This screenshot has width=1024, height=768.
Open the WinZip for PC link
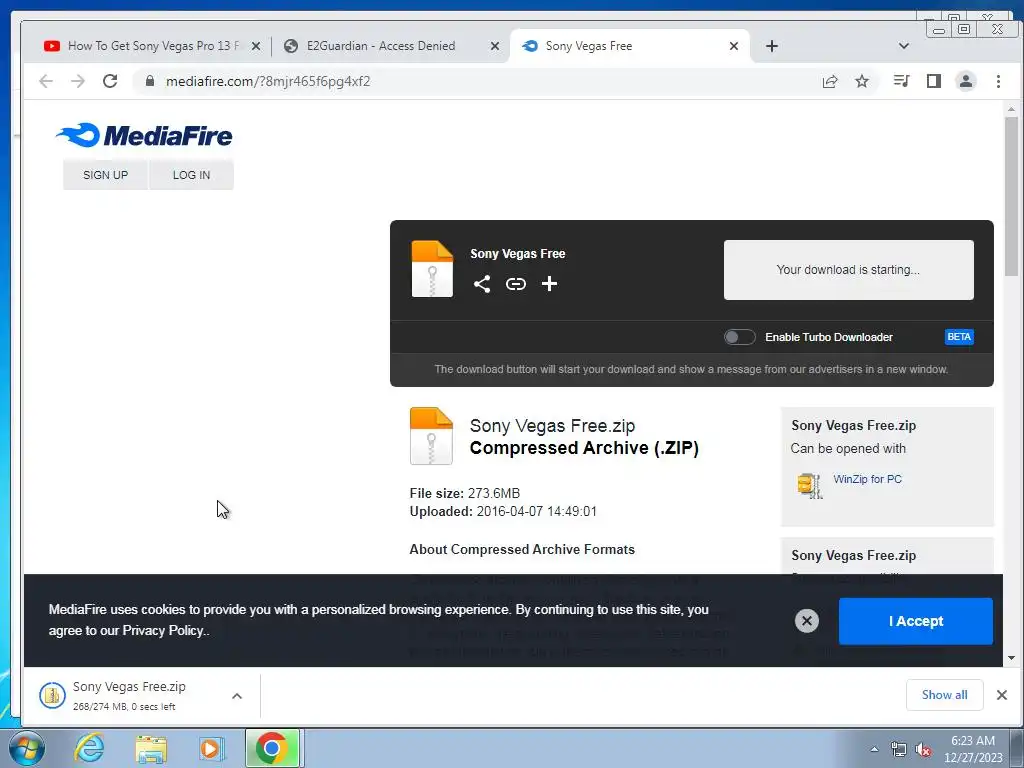pos(867,479)
